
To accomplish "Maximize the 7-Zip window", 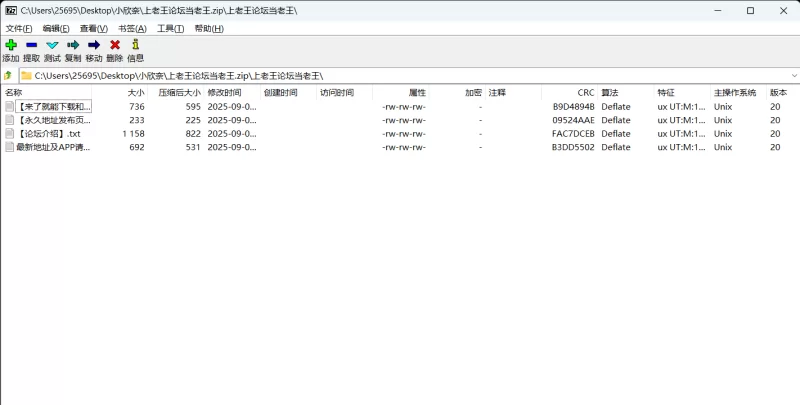I will tap(751, 10).
